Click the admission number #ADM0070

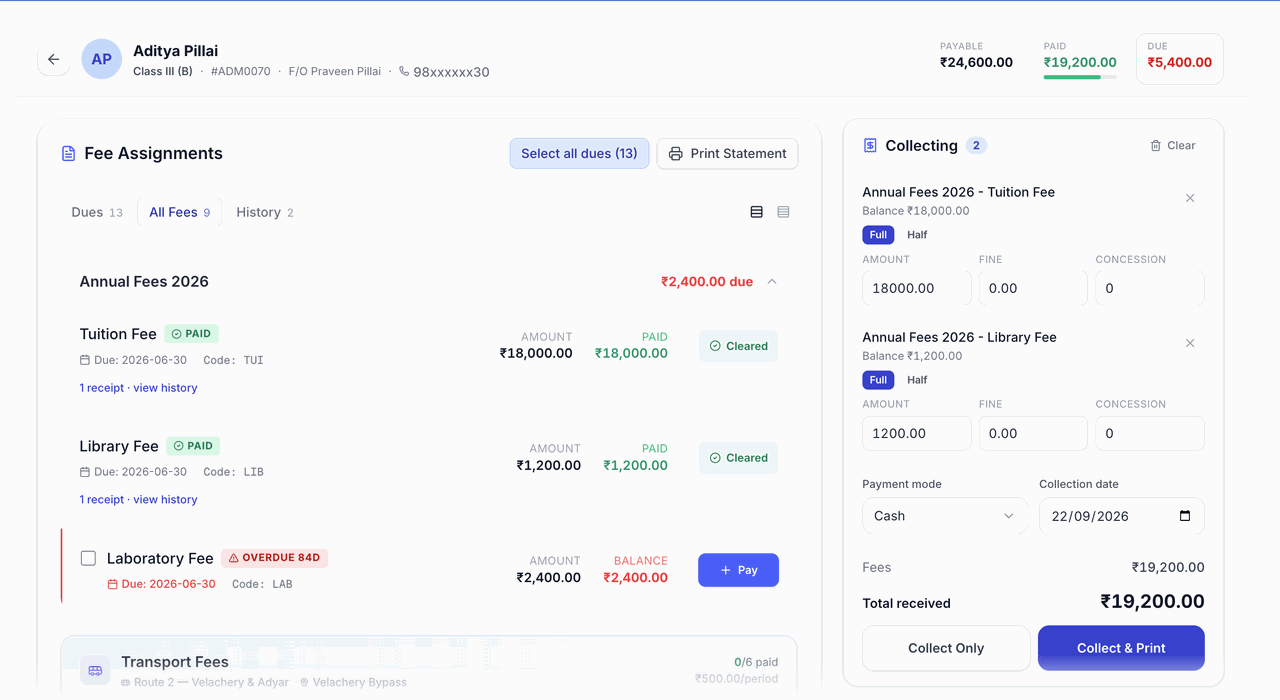[240, 72]
